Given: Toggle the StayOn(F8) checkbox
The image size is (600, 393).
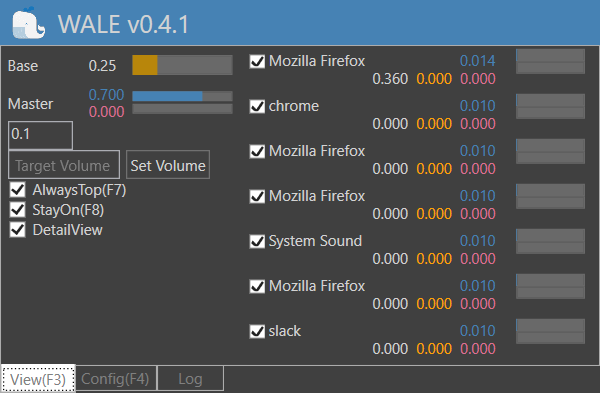Looking at the screenshot, I should pos(18,210).
